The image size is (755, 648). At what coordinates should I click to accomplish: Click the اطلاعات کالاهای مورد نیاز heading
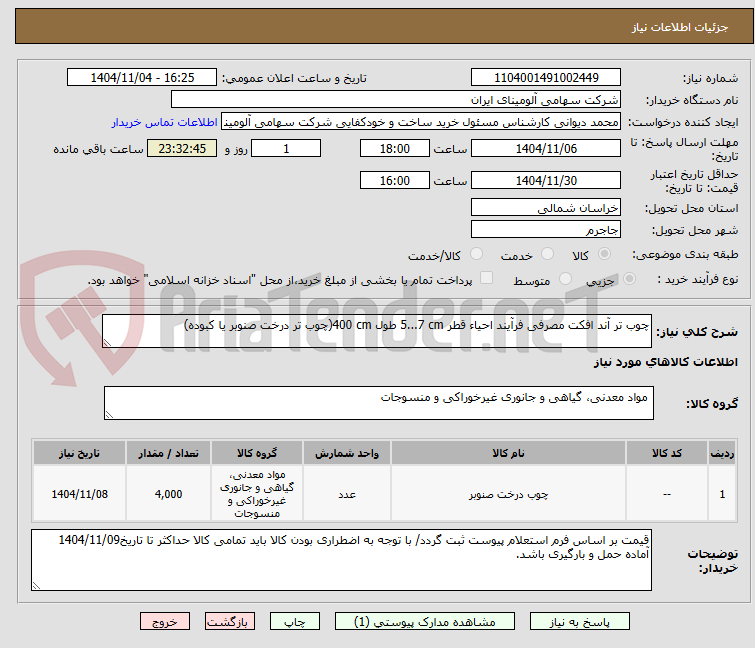[665, 362]
